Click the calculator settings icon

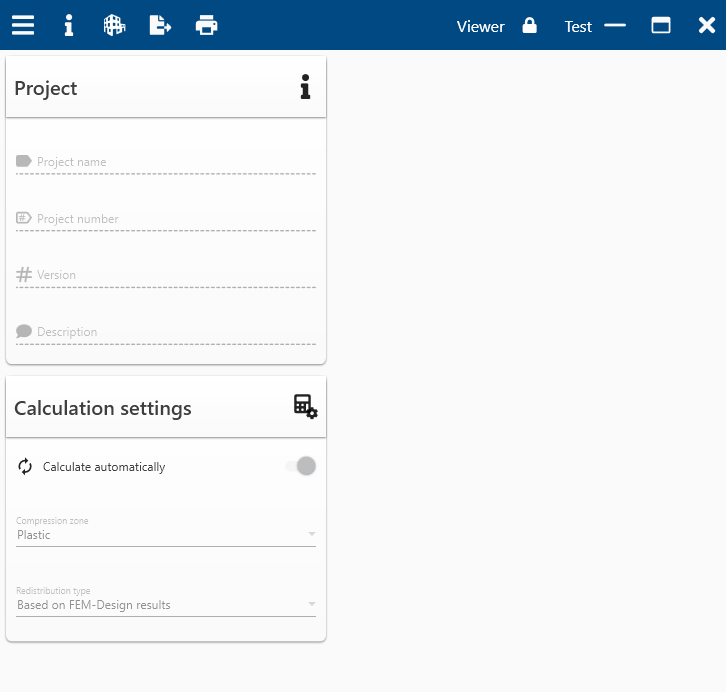306,407
